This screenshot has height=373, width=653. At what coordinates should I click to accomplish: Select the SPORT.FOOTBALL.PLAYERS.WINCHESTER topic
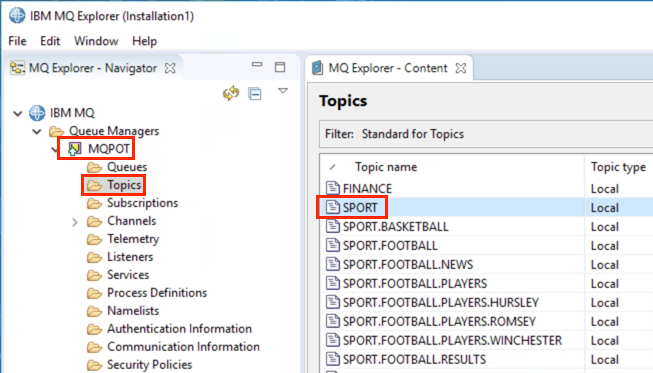(452, 341)
